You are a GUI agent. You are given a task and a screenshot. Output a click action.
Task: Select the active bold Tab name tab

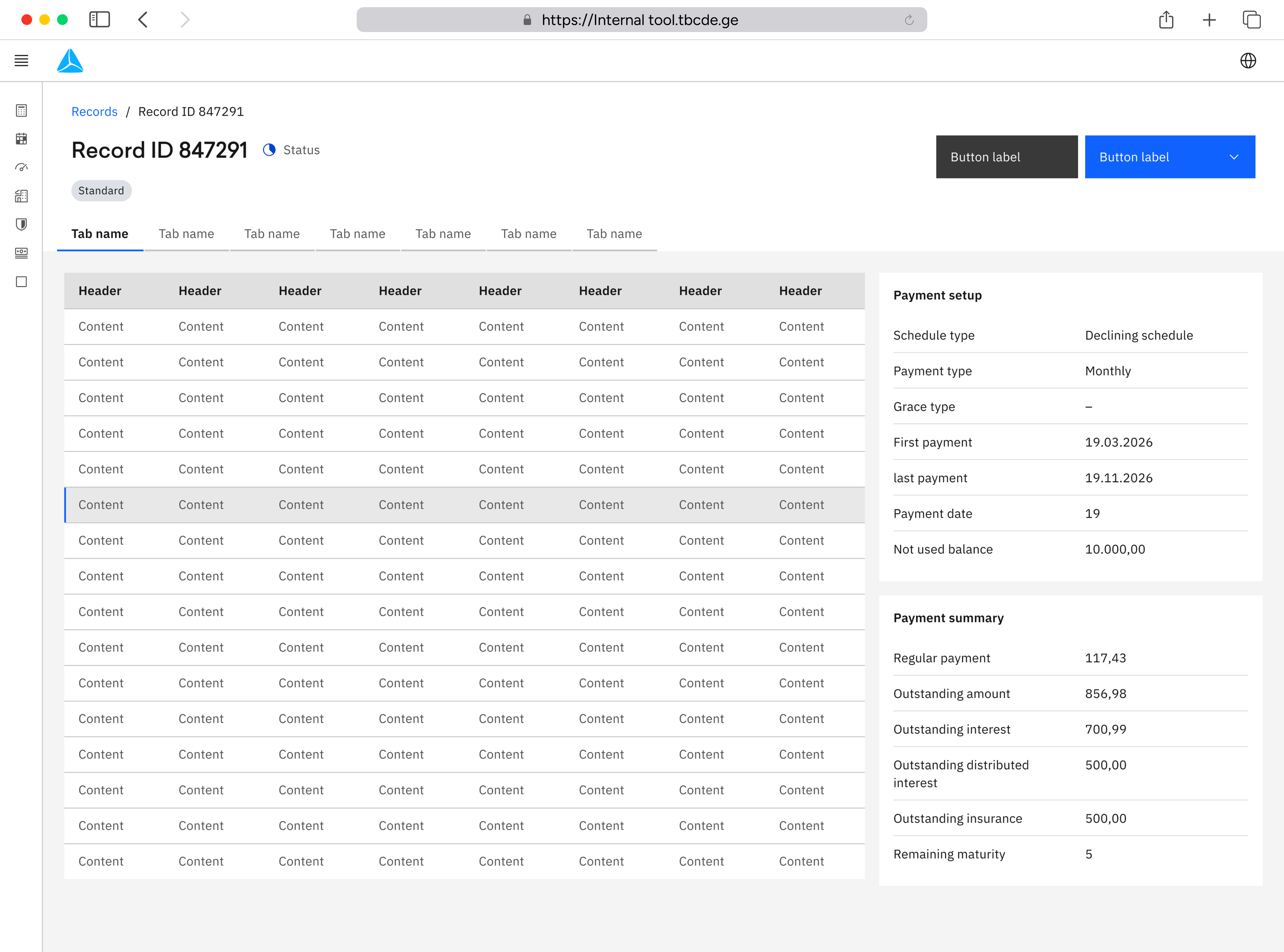coord(100,233)
